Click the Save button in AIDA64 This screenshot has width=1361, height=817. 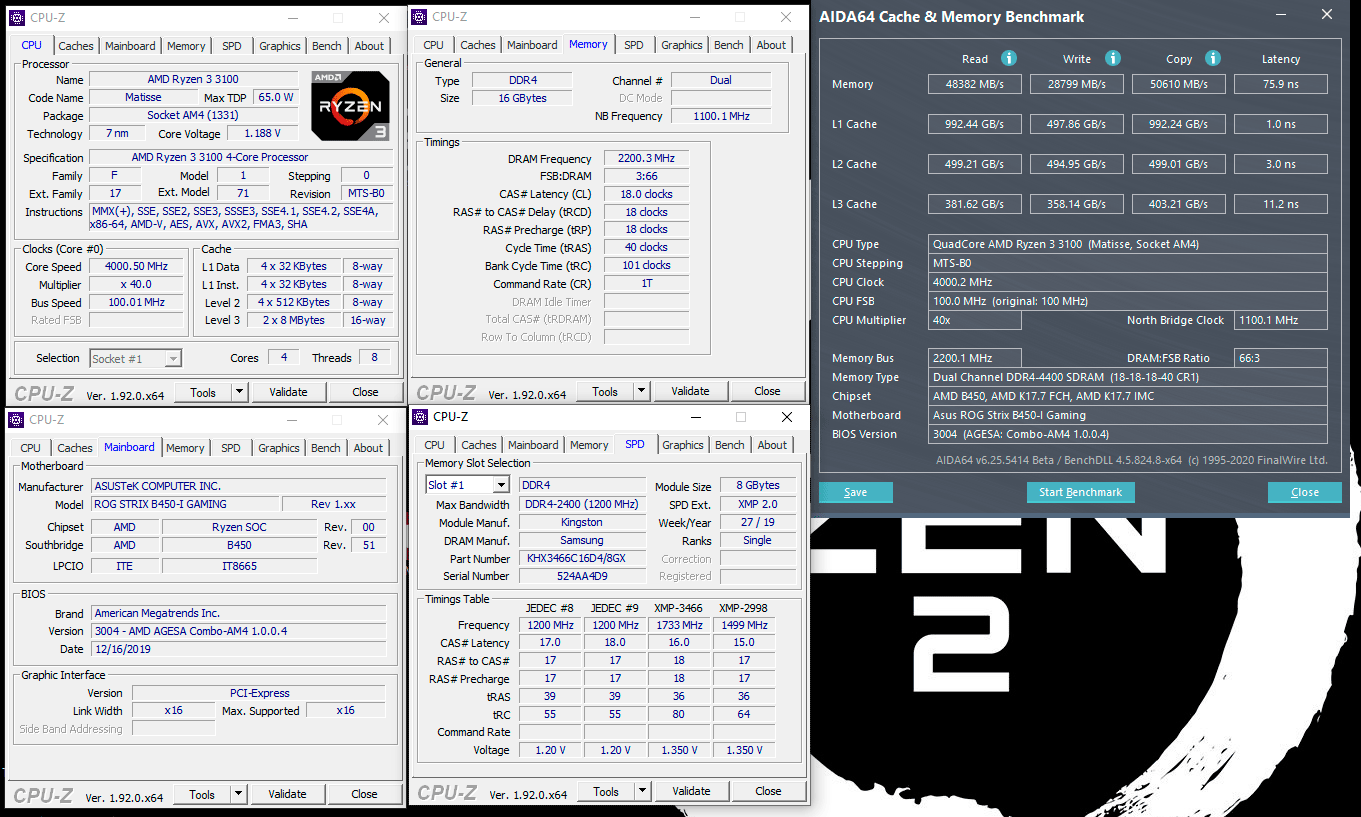(x=856, y=492)
